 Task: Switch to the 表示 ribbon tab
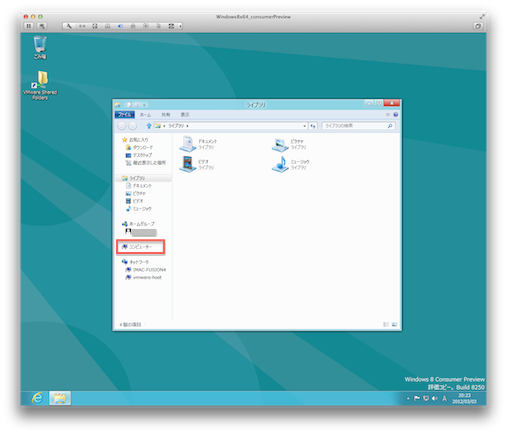click(x=185, y=115)
